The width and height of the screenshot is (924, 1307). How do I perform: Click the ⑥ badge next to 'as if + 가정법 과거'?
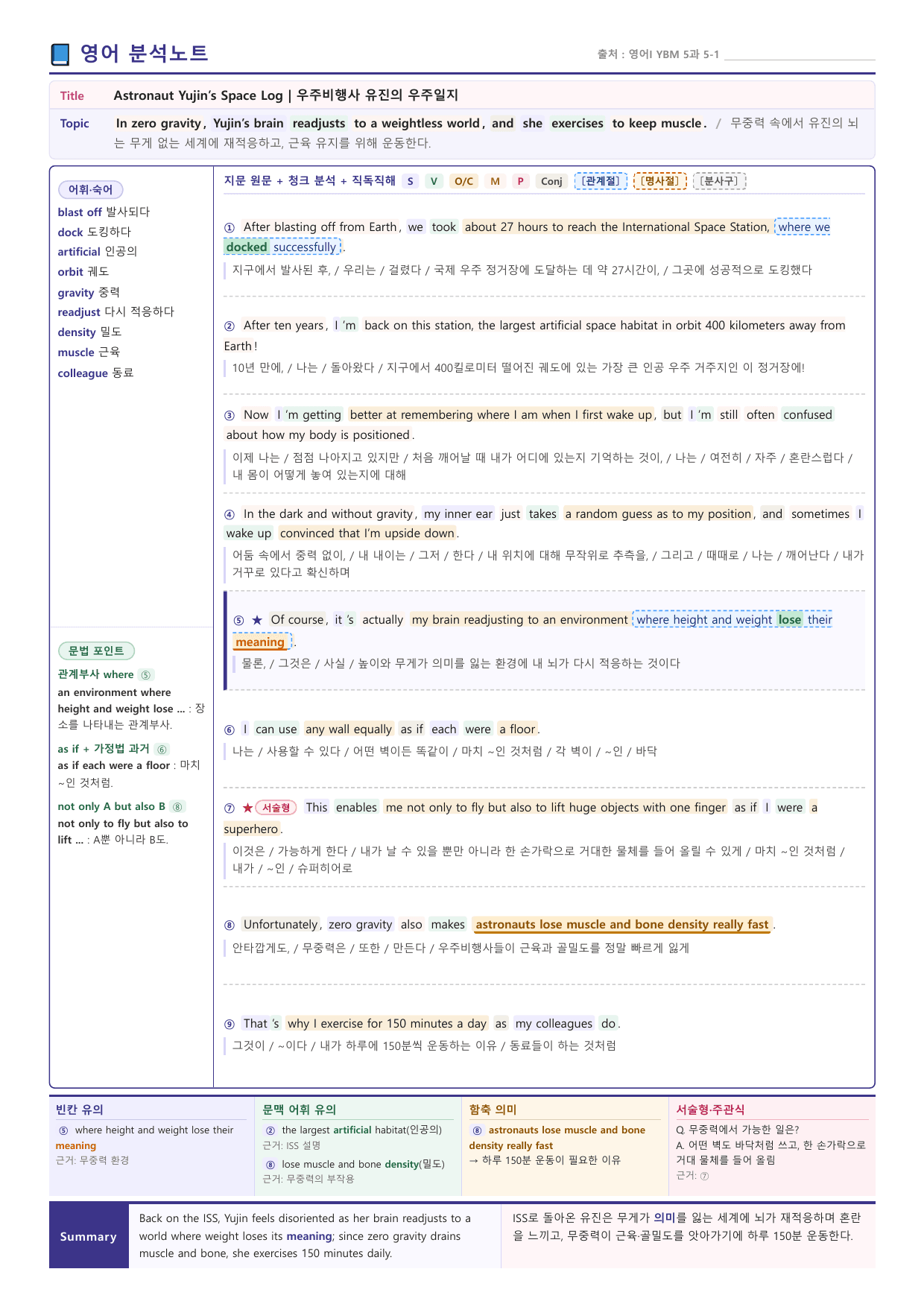pyautogui.click(x=162, y=749)
